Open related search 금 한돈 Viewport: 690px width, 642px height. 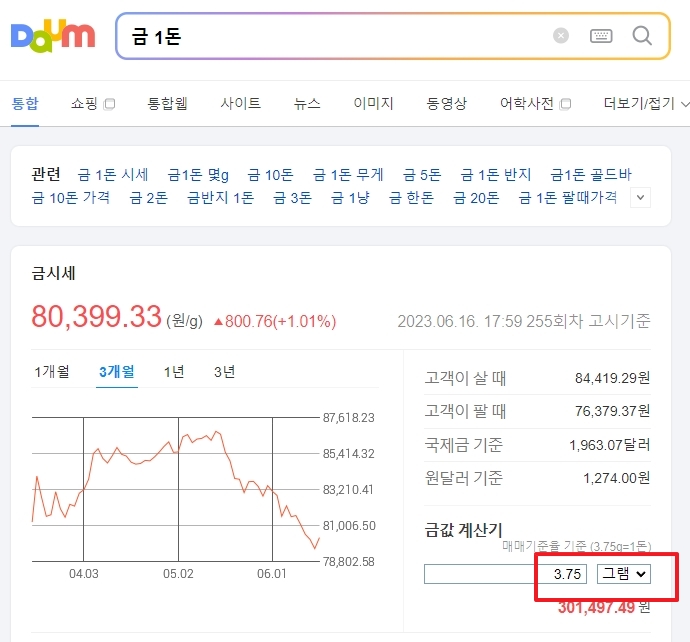click(411, 198)
